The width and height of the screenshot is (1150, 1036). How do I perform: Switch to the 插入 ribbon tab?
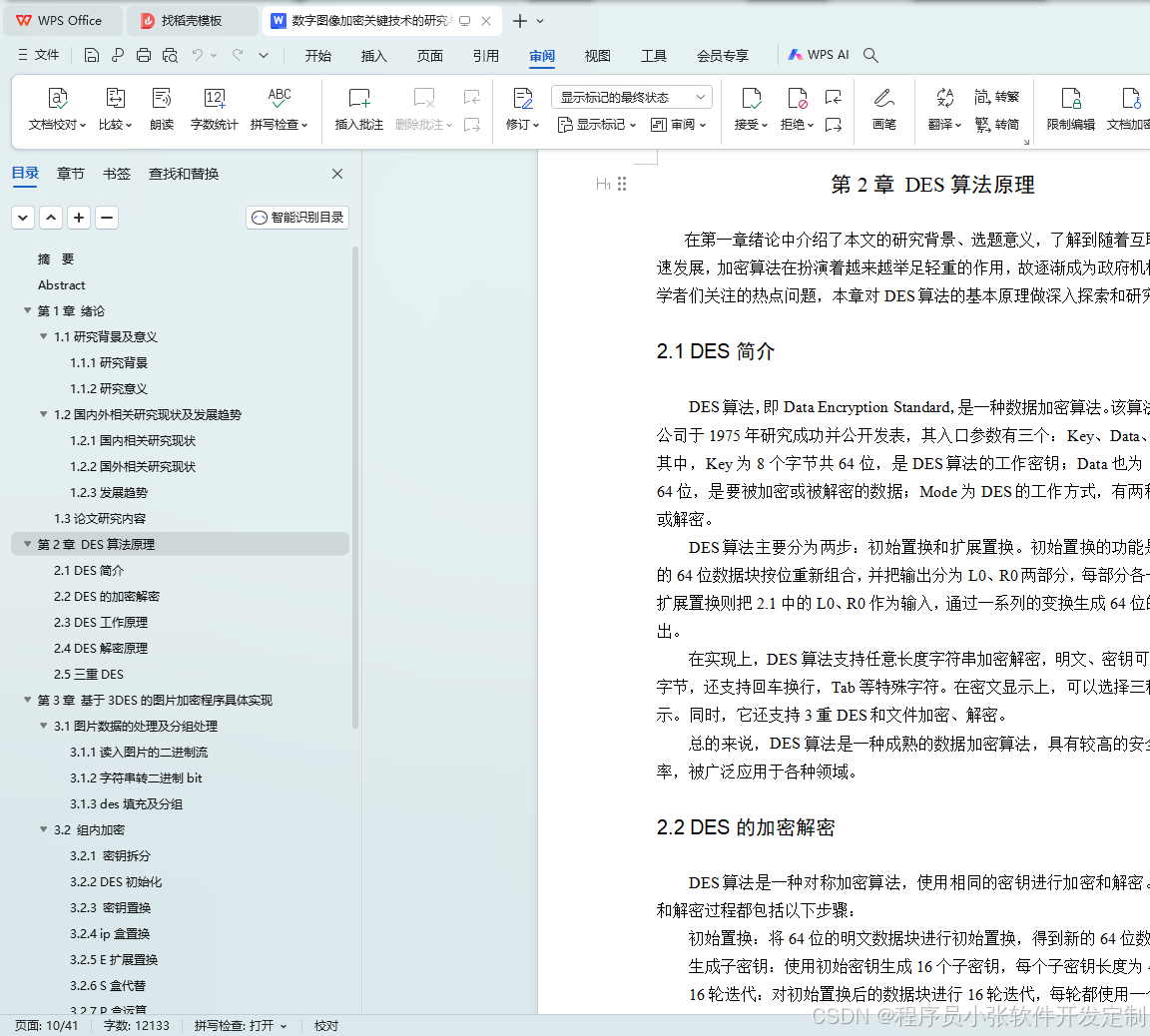374,56
